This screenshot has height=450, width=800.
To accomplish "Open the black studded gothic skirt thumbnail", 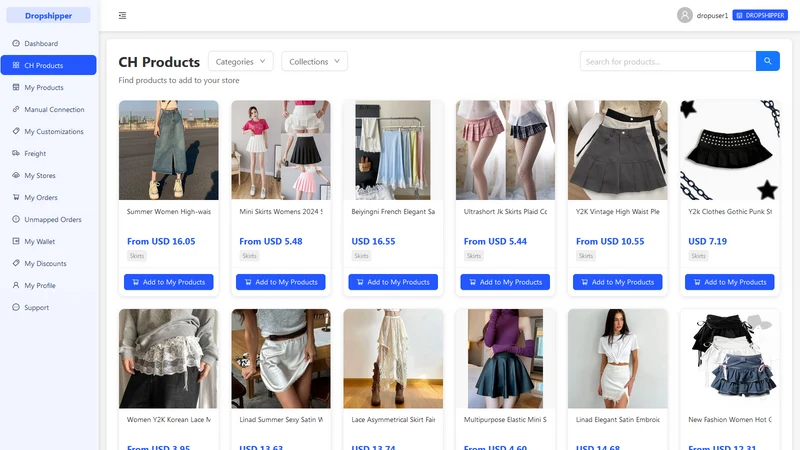I will [730, 150].
